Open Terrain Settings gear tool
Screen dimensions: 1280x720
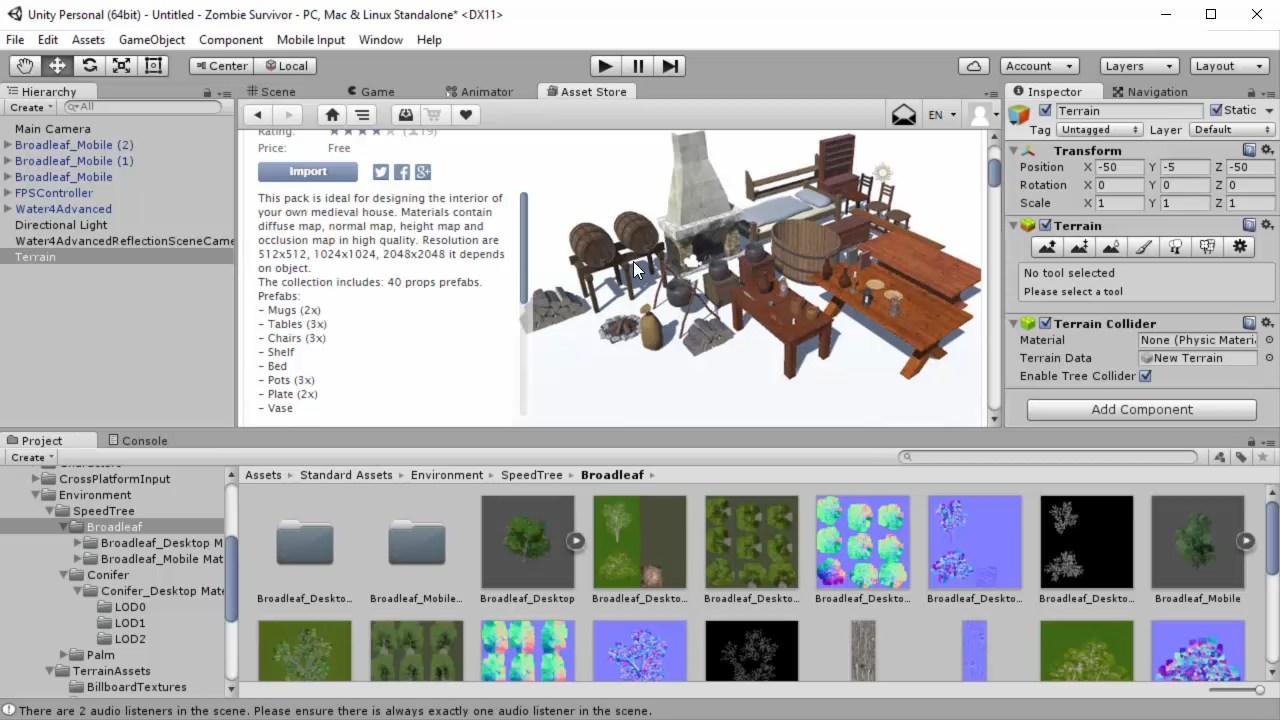click(1240, 247)
